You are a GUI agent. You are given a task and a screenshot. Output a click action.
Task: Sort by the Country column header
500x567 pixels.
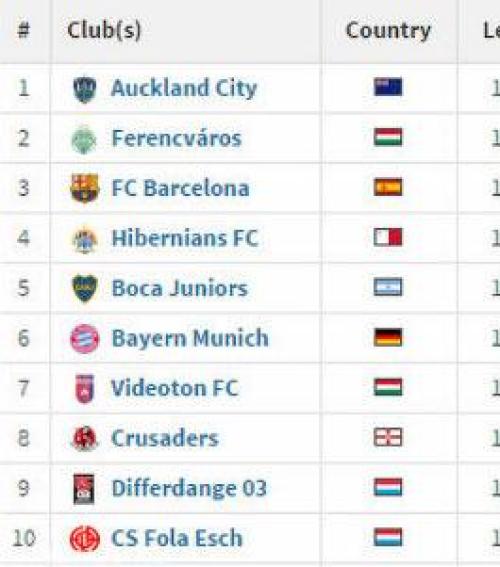click(388, 30)
